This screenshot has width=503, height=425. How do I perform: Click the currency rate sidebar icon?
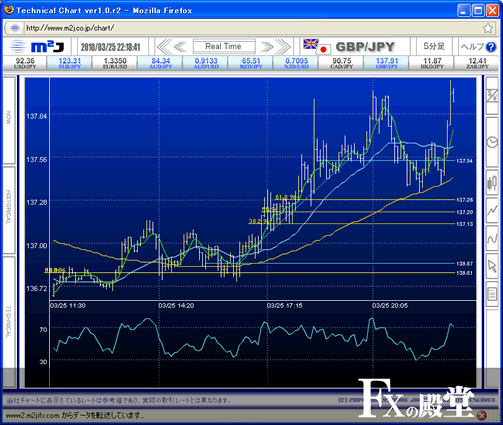point(492,96)
